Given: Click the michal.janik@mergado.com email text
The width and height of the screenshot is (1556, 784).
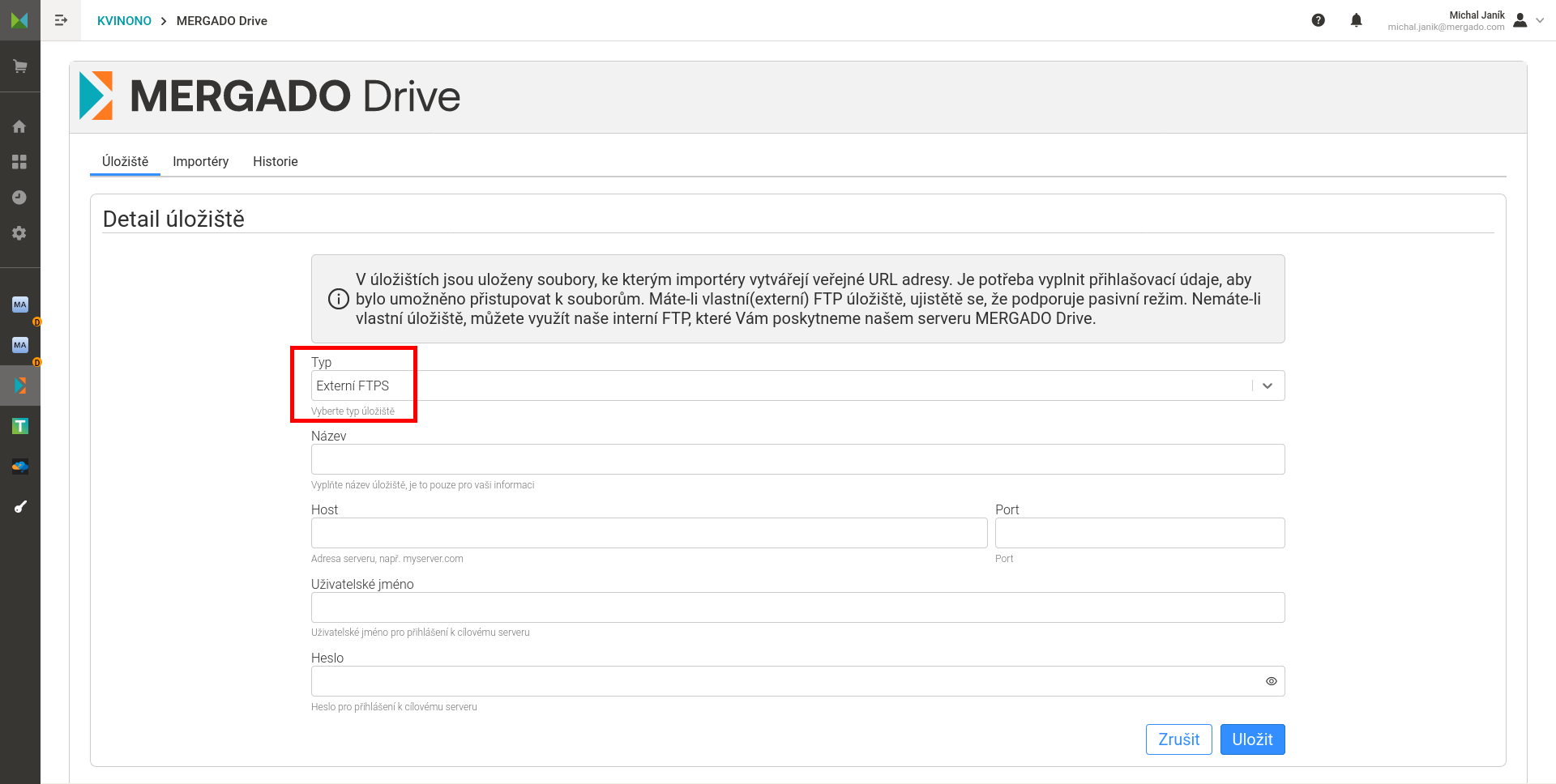Looking at the screenshot, I should click(1446, 28).
